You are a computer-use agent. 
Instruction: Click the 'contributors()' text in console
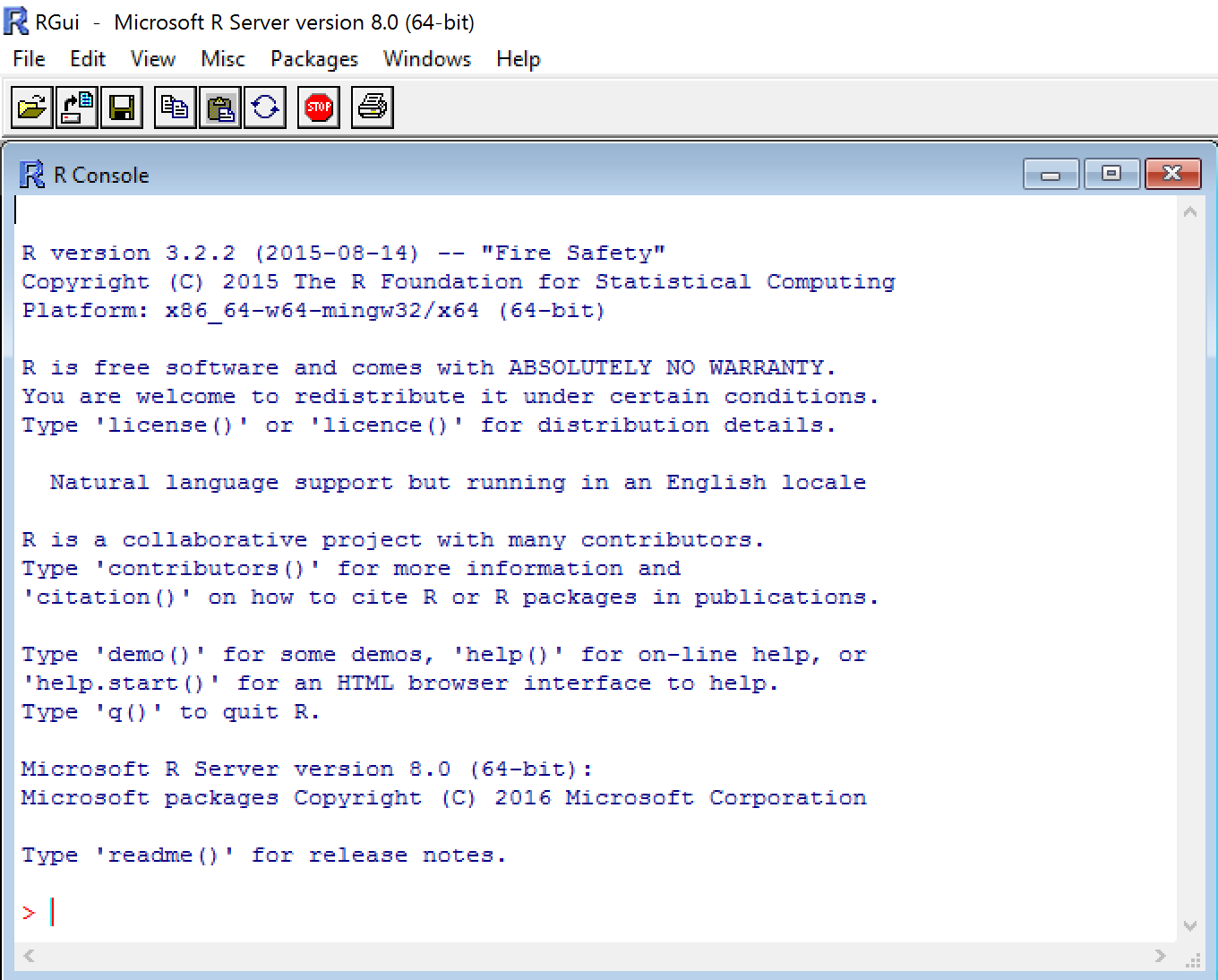(x=208, y=569)
